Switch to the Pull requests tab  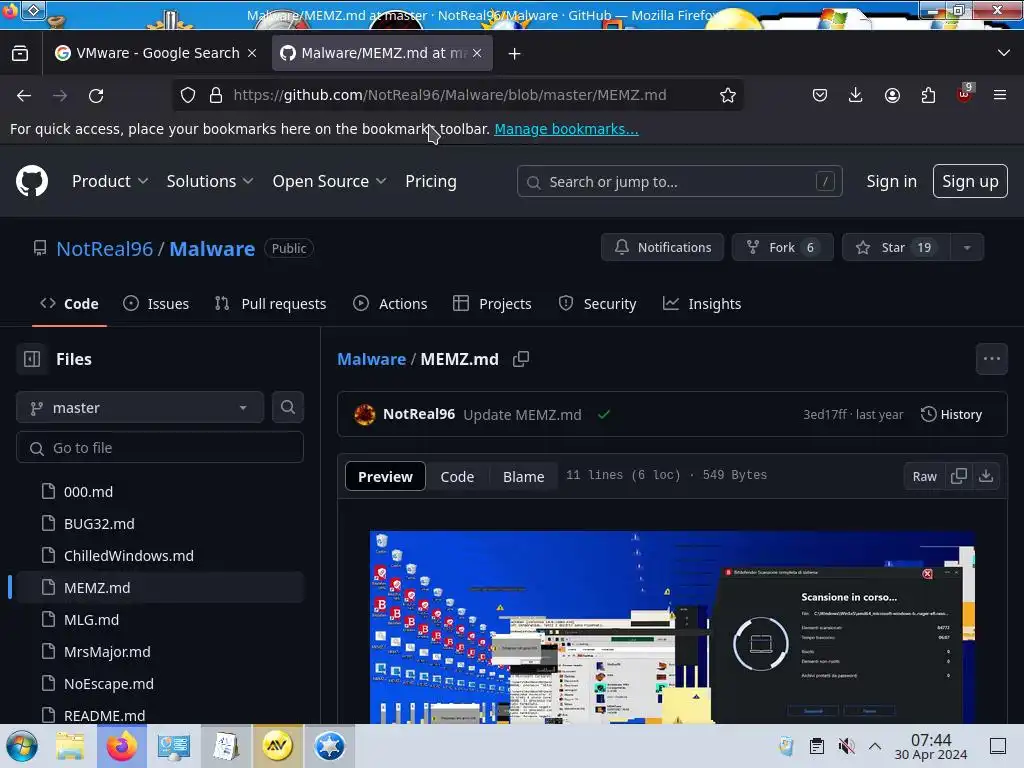click(x=270, y=304)
